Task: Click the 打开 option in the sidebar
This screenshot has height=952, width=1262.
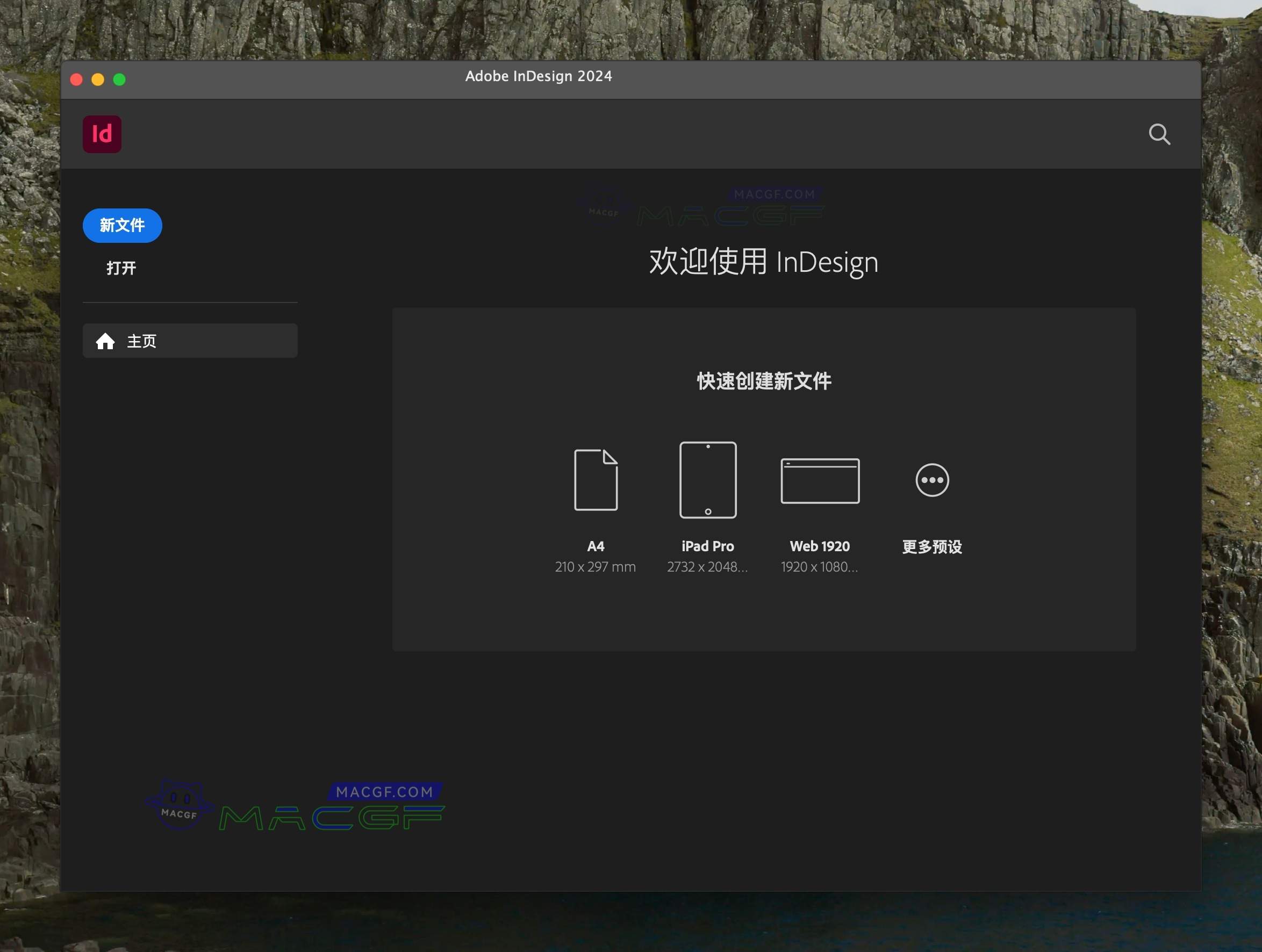Action: [121, 268]
